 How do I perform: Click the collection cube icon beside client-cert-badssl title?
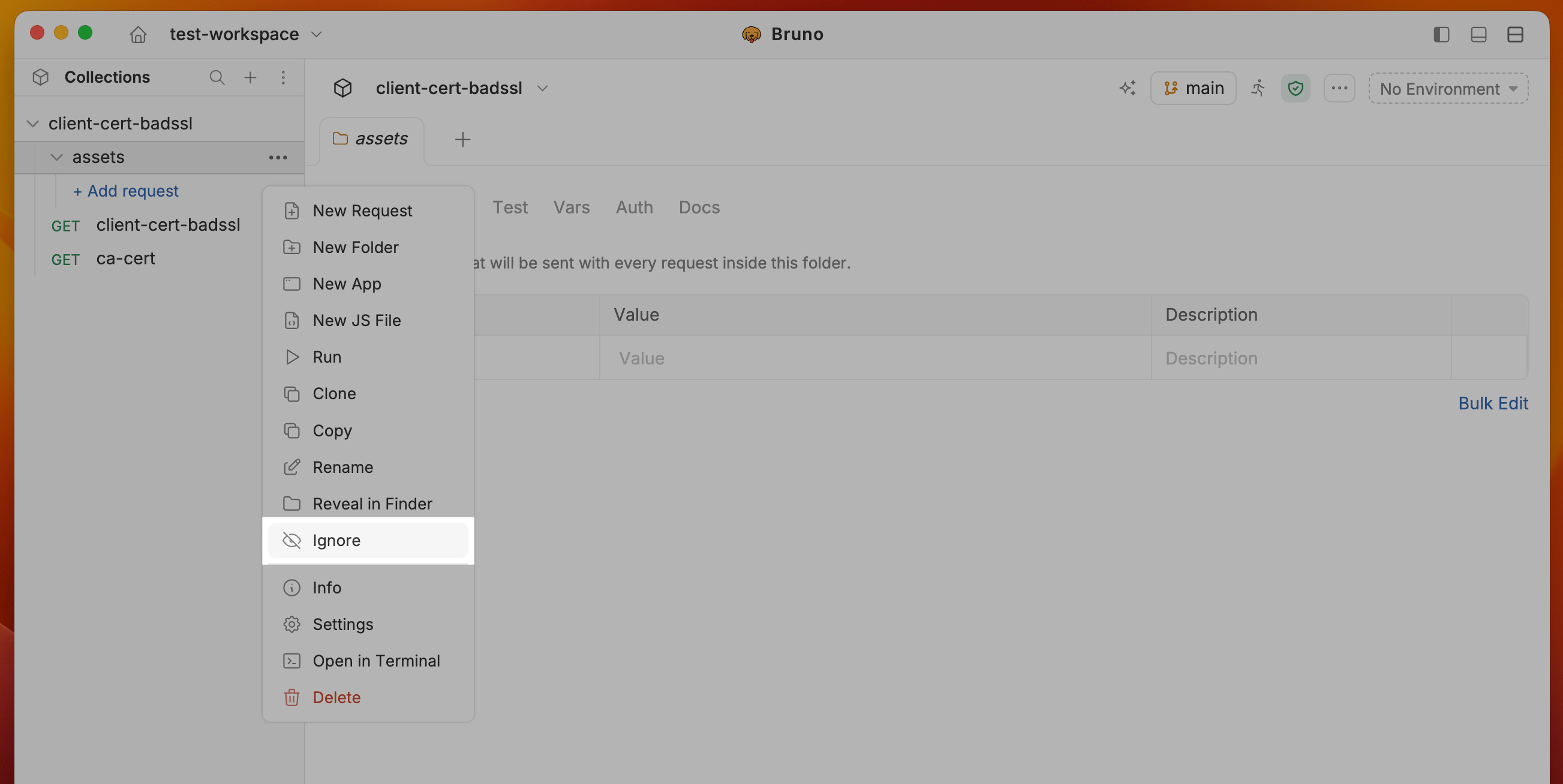coord(343,89)
